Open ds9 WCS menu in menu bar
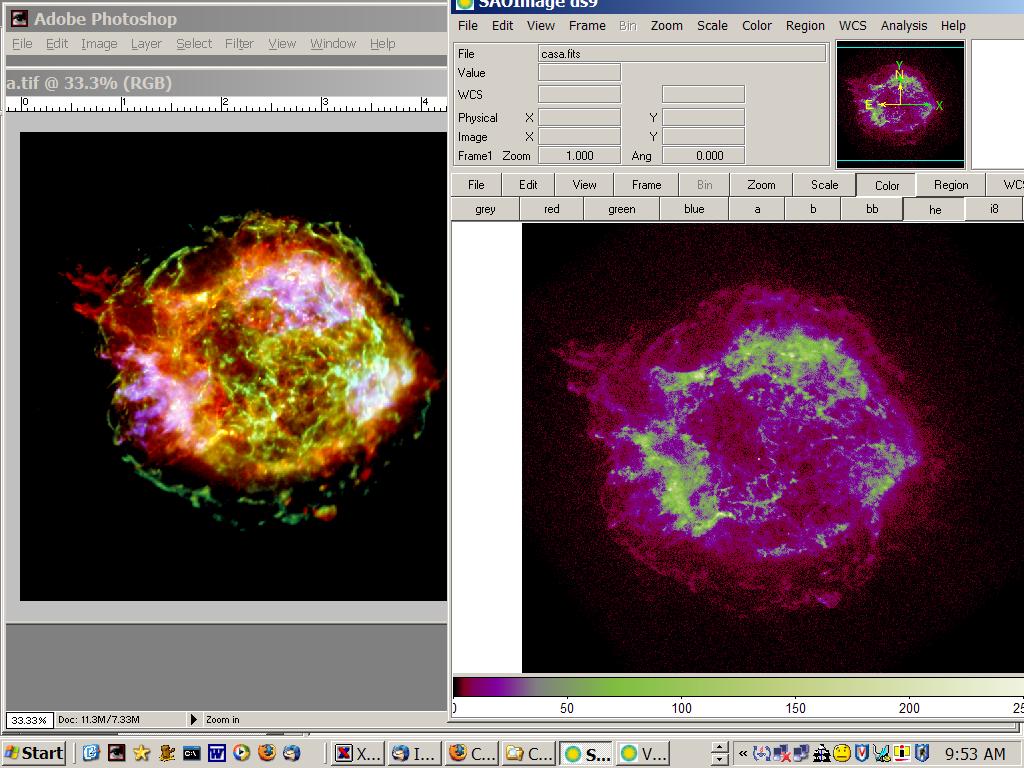 852,25
